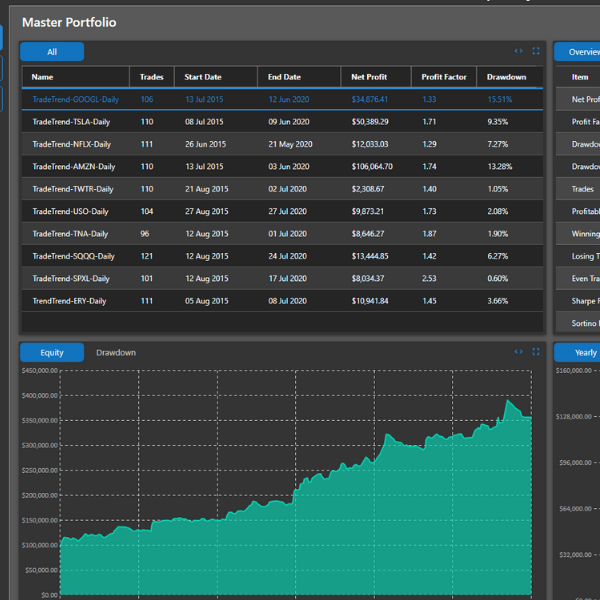
Task: Click net profit $106,064.70 cell
Action: (372, 166)
